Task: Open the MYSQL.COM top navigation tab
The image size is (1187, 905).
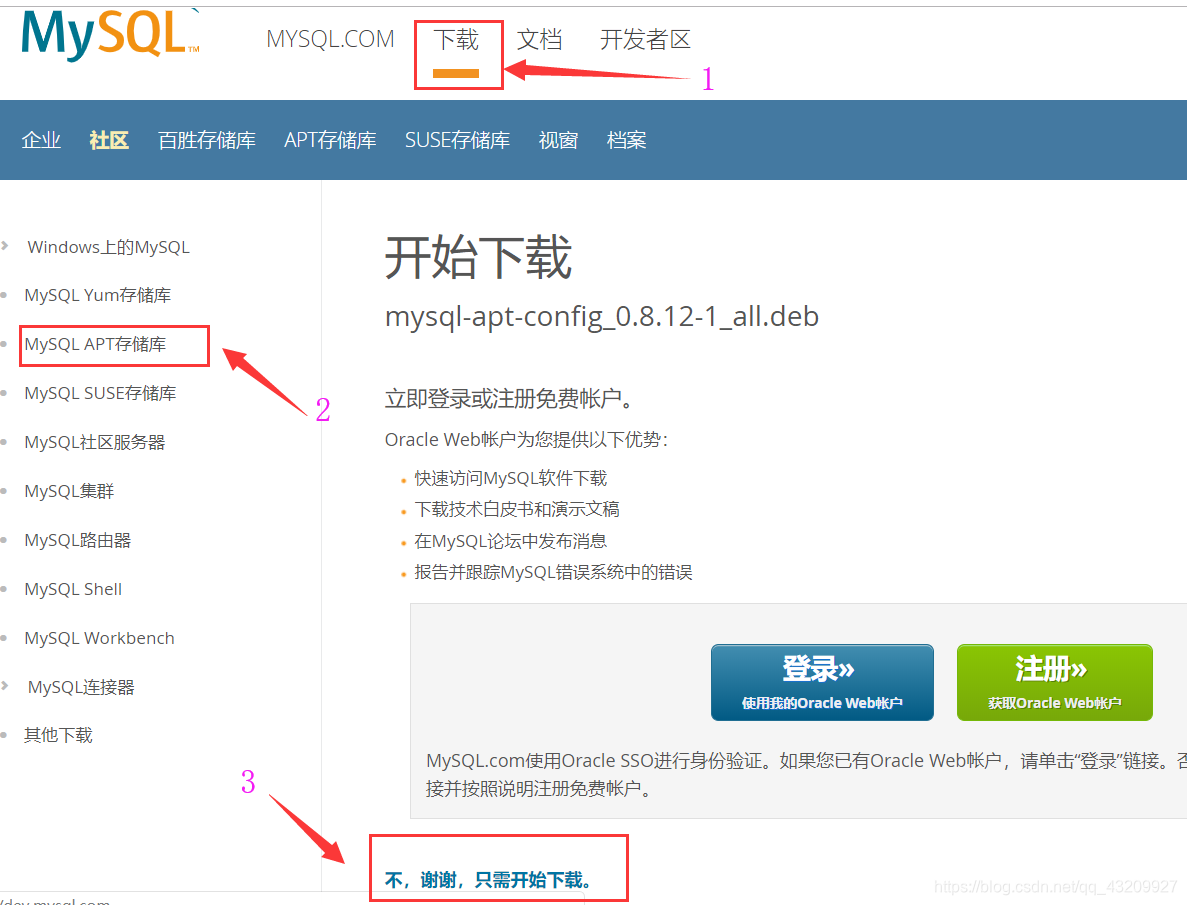Action: coord(330,39)
